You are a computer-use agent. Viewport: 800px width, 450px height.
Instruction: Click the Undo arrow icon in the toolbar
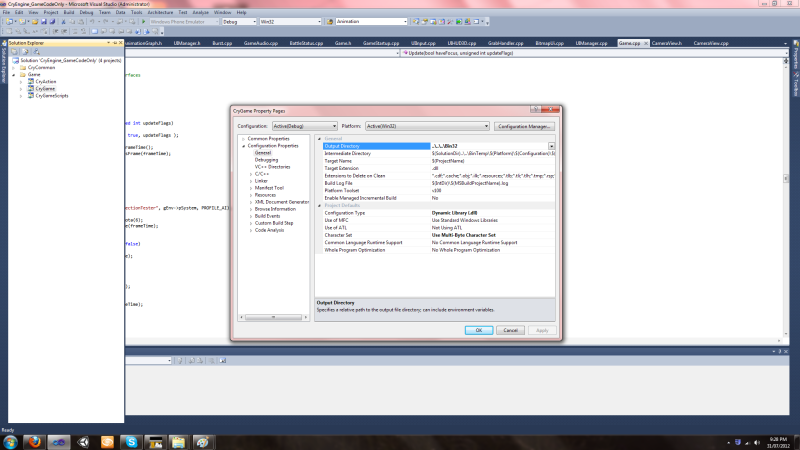92,21
